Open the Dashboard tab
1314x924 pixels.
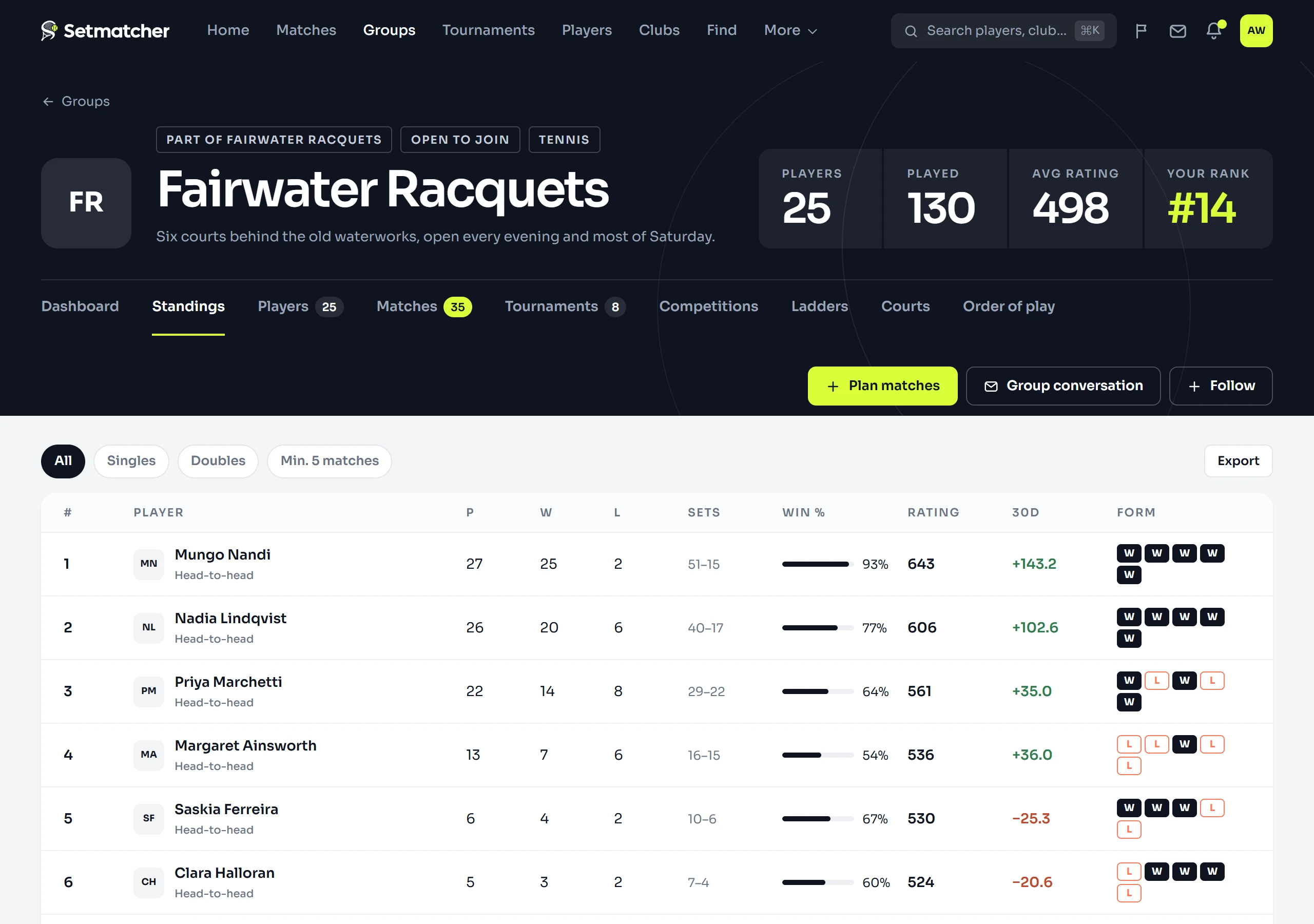coord(80,306)
